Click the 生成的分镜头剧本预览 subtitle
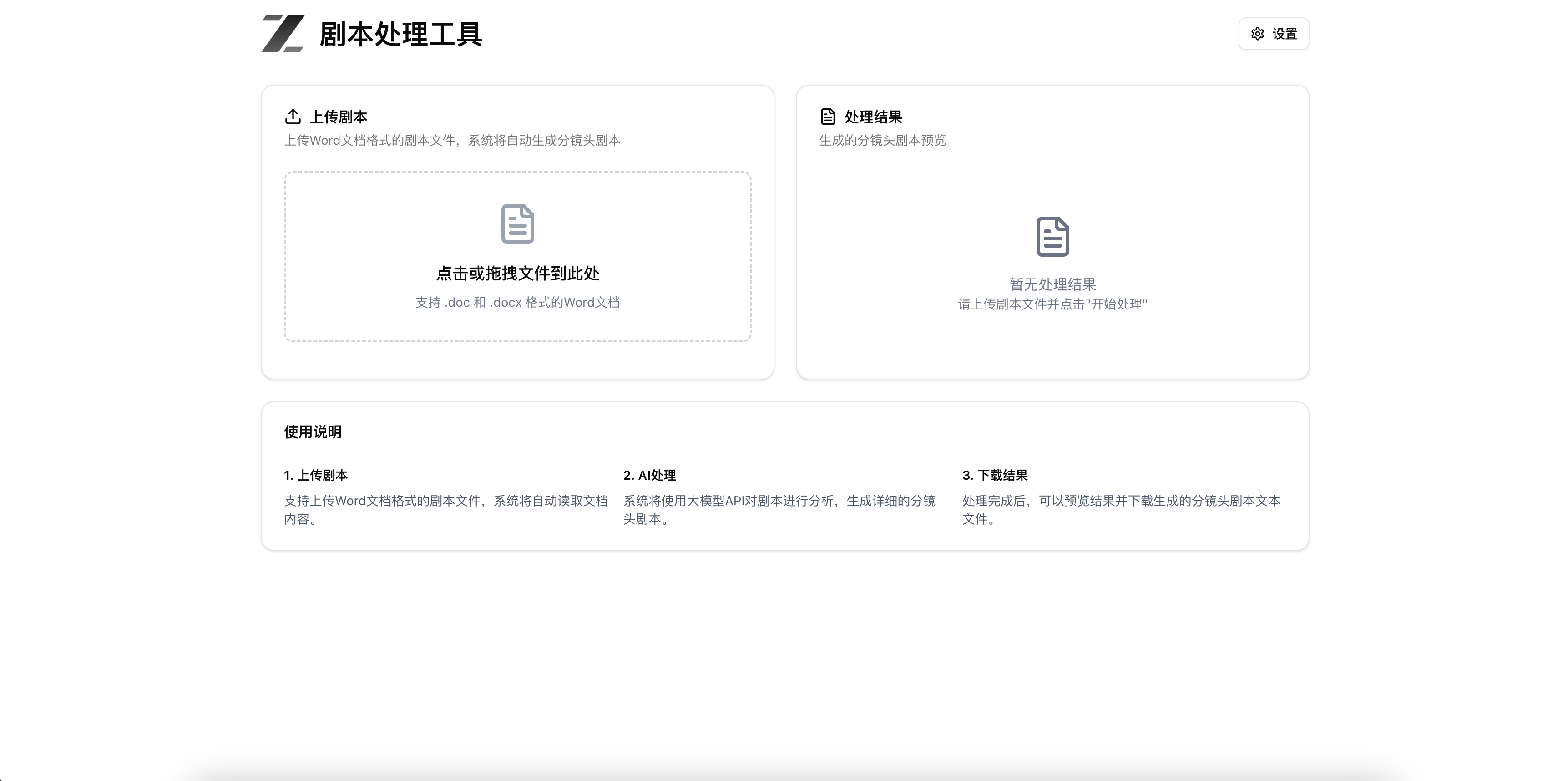Image resolution: width=1568 pixels, height=781 pixels. pyautogui.click(x=882, y=141)
